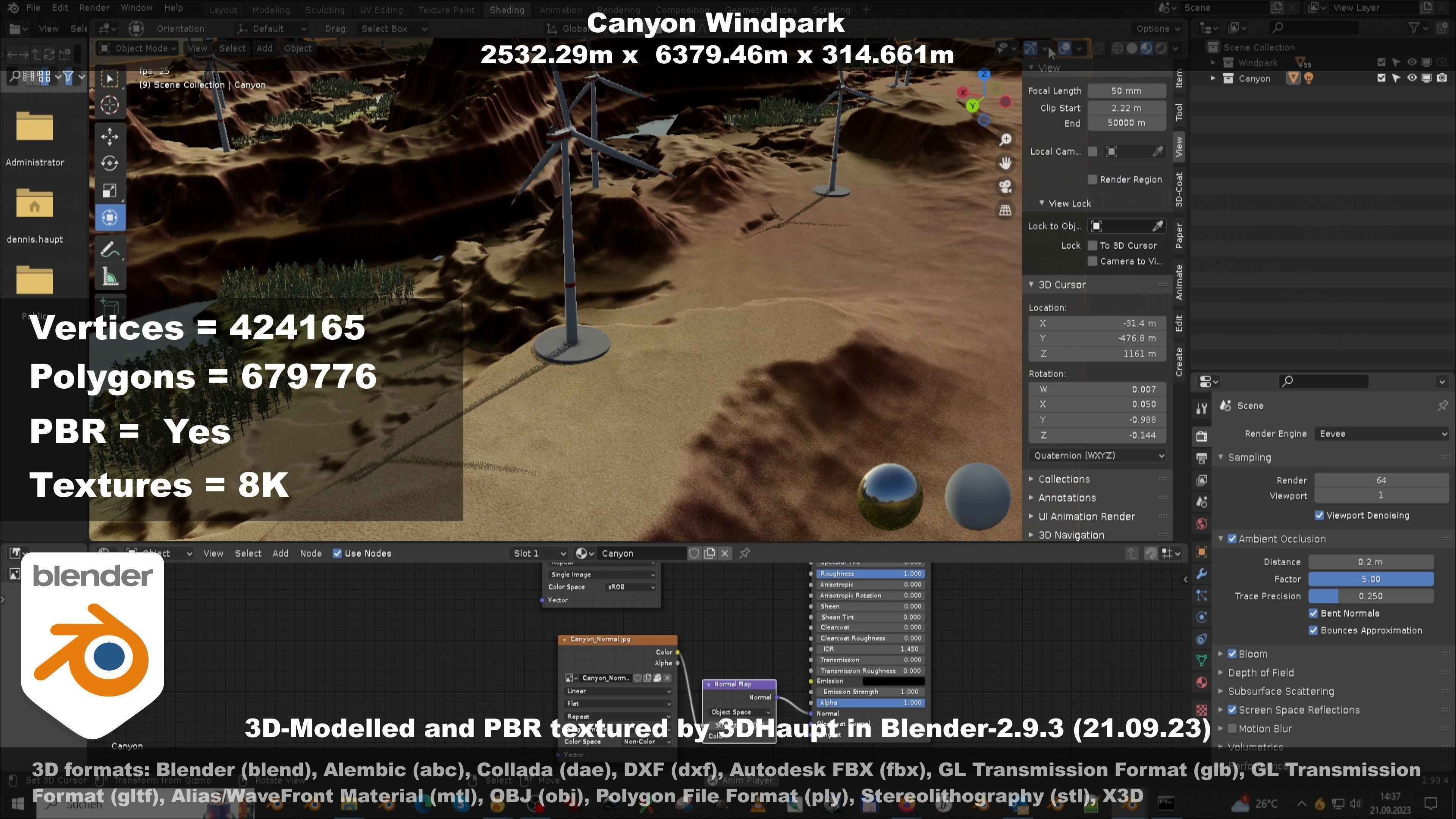This screenshot has width=1456, height=819.
Task: Open the node editor Add menu
Action: pyautogui.click(x=280, y=553)
